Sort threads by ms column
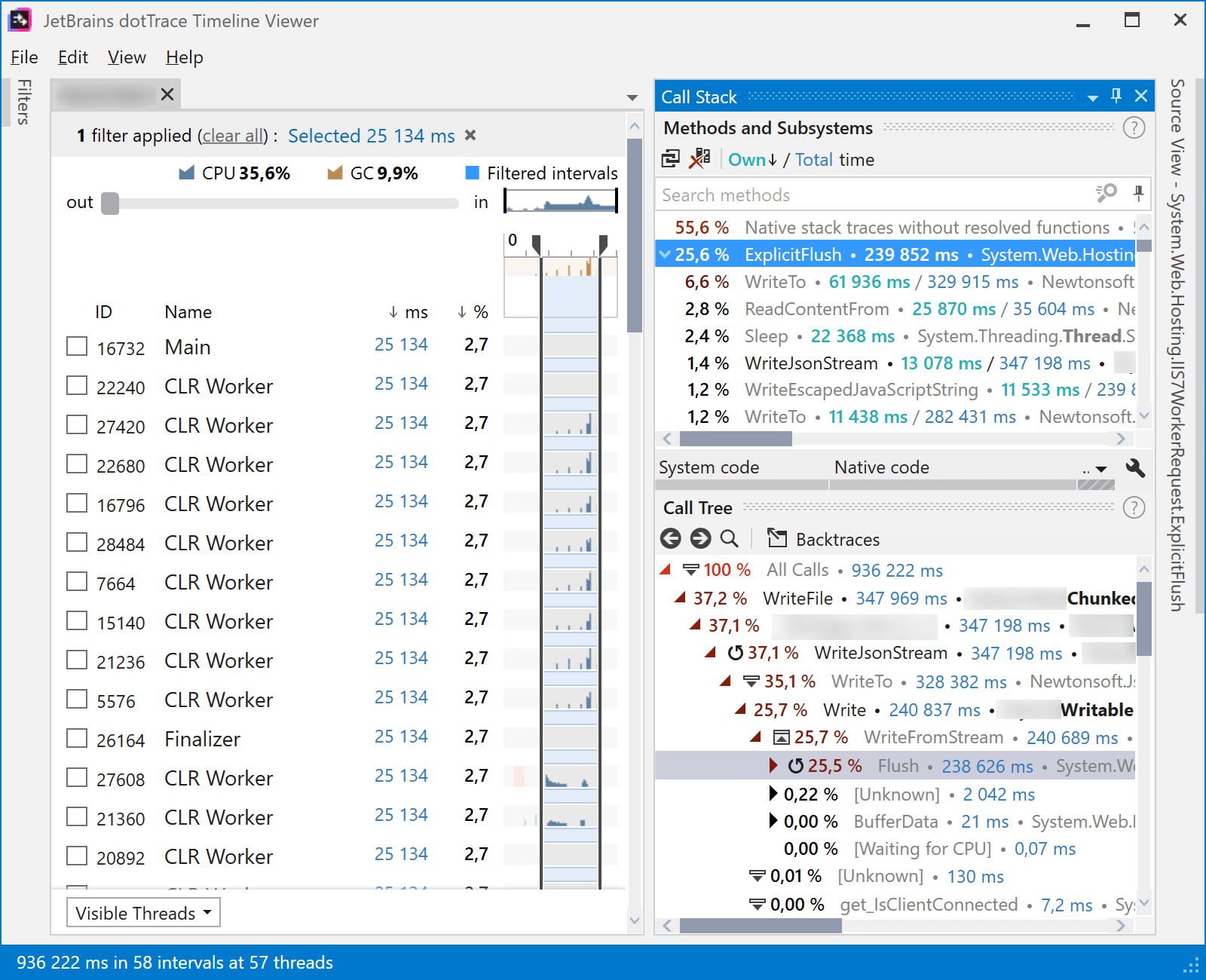Viewport: 1206px width, 980px height. pos(409,312)
